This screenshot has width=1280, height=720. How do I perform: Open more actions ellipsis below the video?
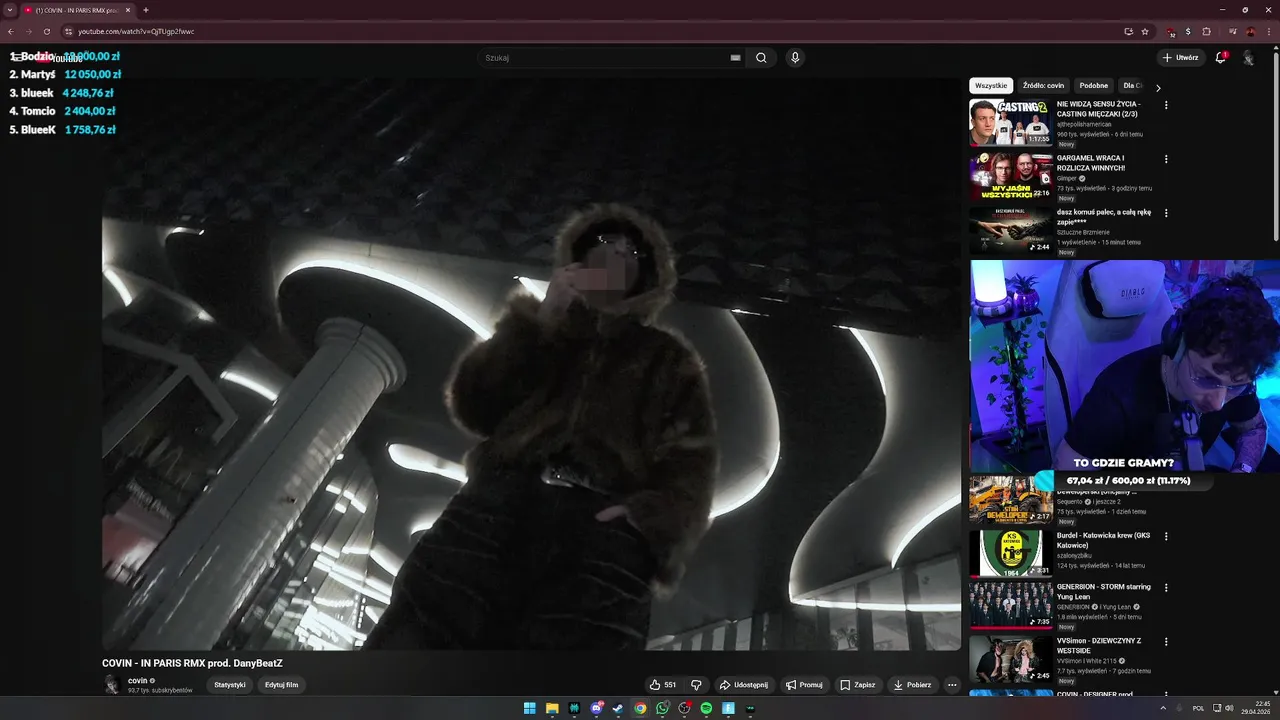[x=952, y=685]
